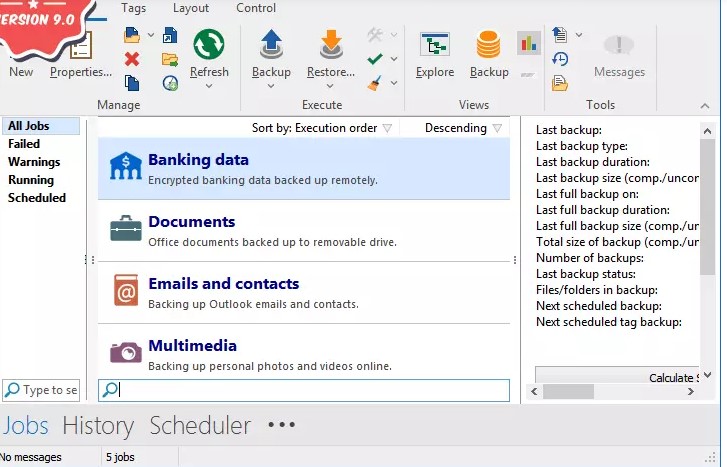
Task: Click magnifier icon in the job search box
Action: tap(110, 390)
